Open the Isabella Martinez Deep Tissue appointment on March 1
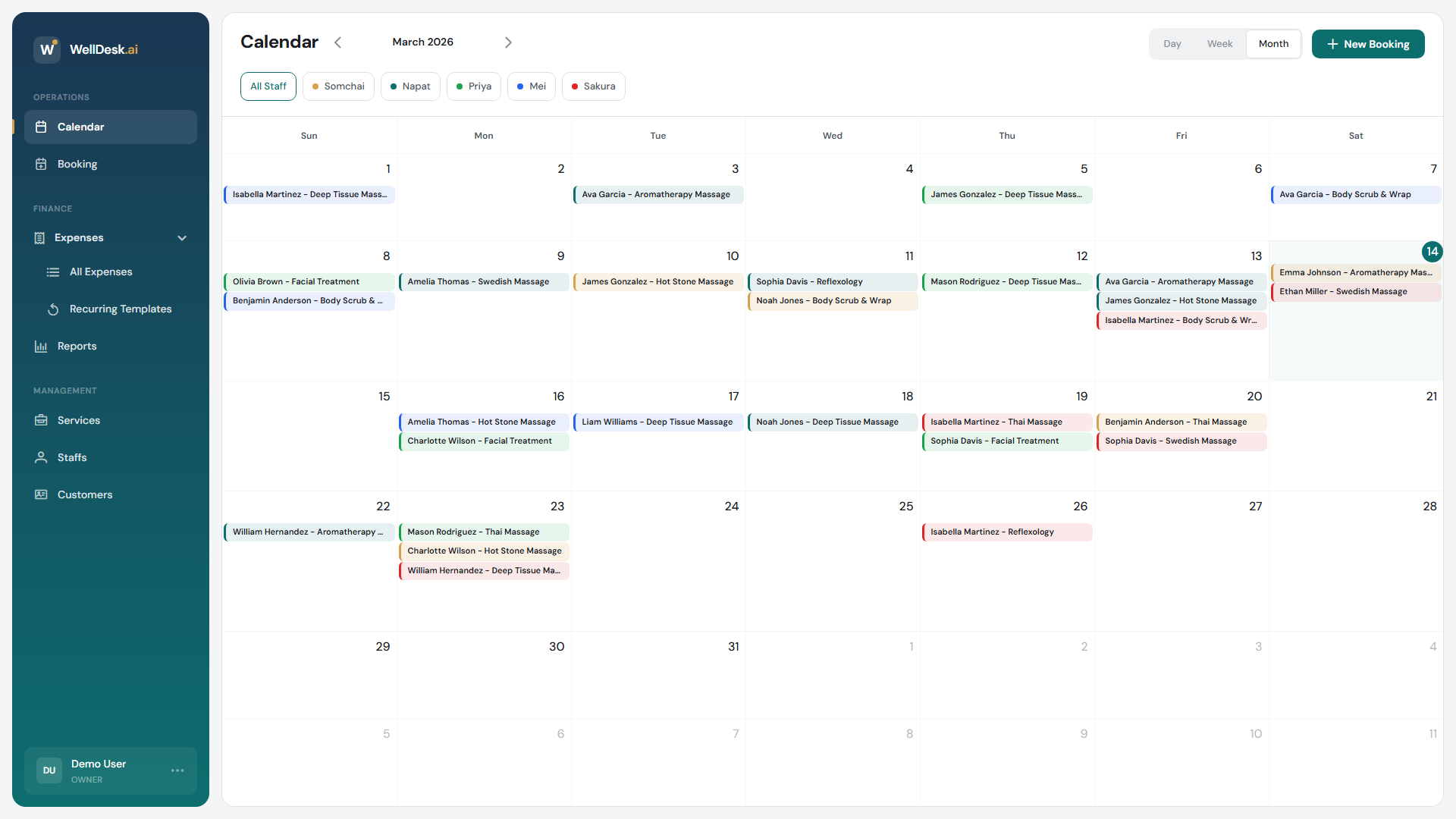Viewport: 1456px width, 819px height. point(309,195)
